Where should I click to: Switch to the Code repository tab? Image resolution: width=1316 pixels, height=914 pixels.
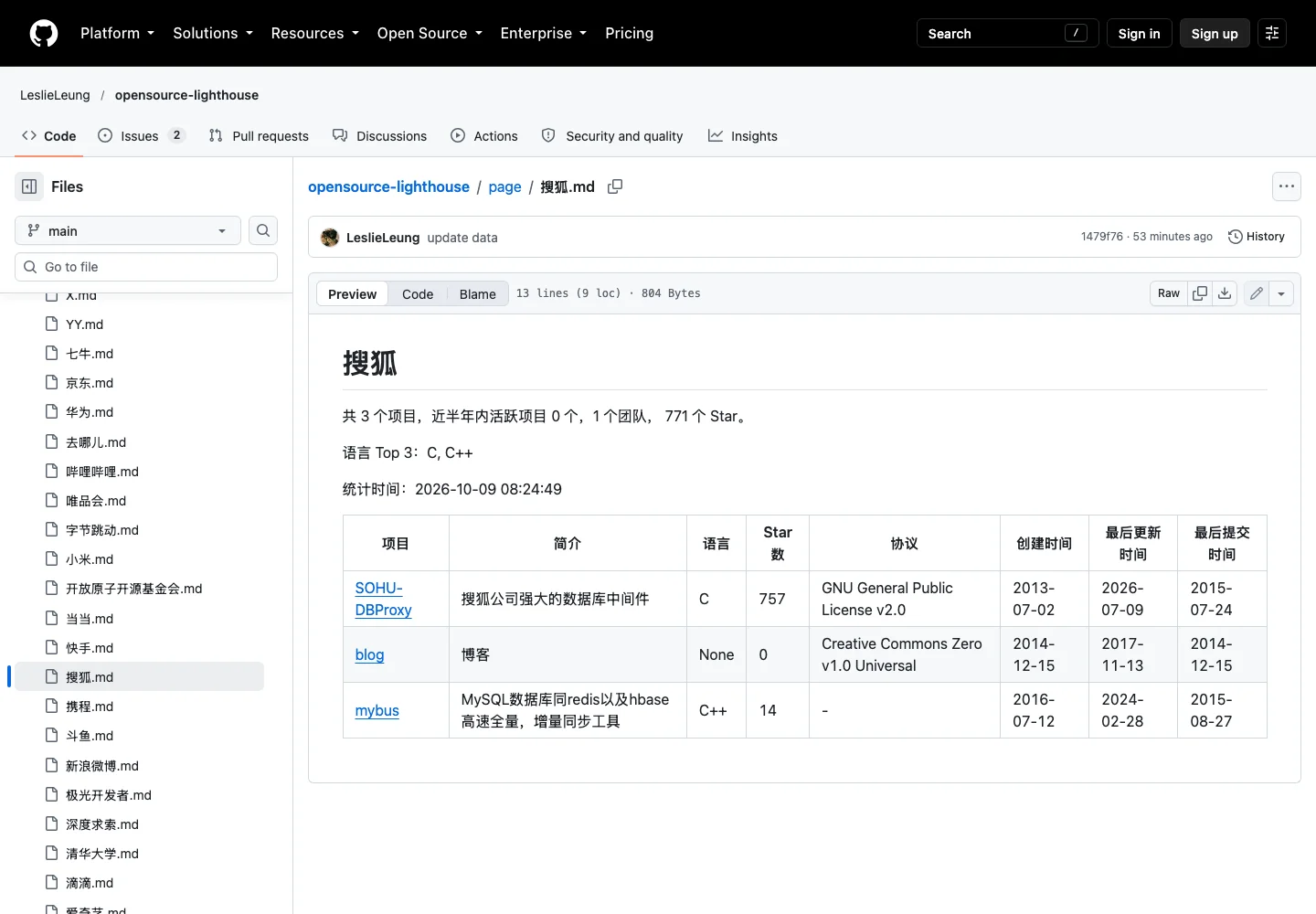point(49,136)
